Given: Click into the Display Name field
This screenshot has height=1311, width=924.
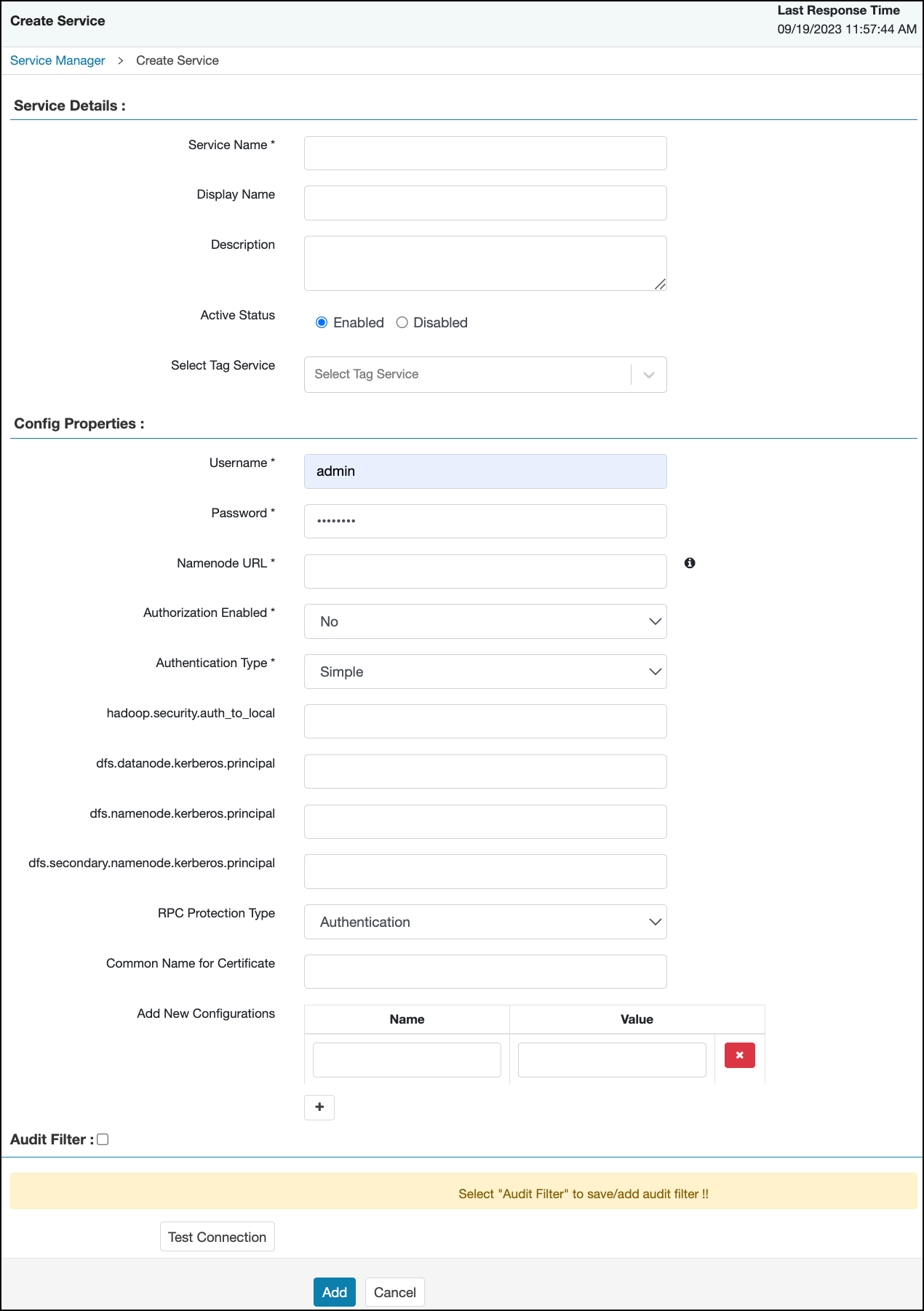Looking at the screenshot, I should pos(485,203).
